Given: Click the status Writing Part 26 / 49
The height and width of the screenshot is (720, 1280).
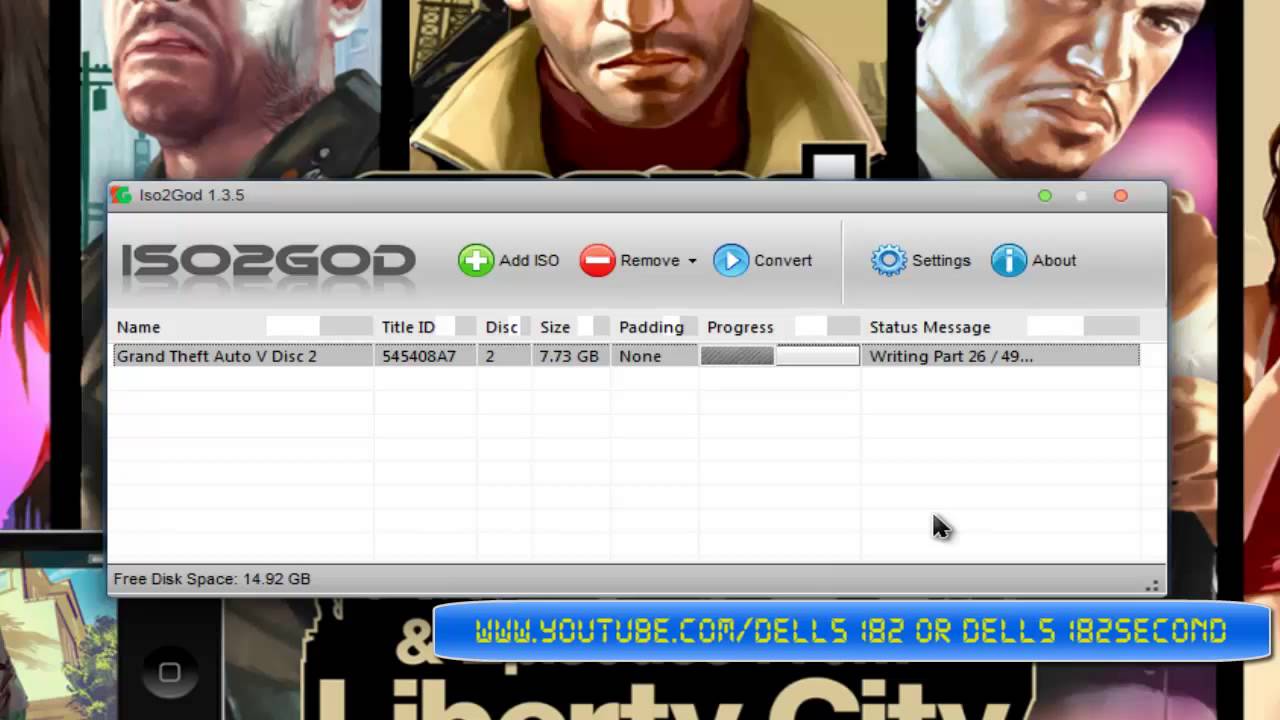Looking at the screenshot, I should click(951, 356).
